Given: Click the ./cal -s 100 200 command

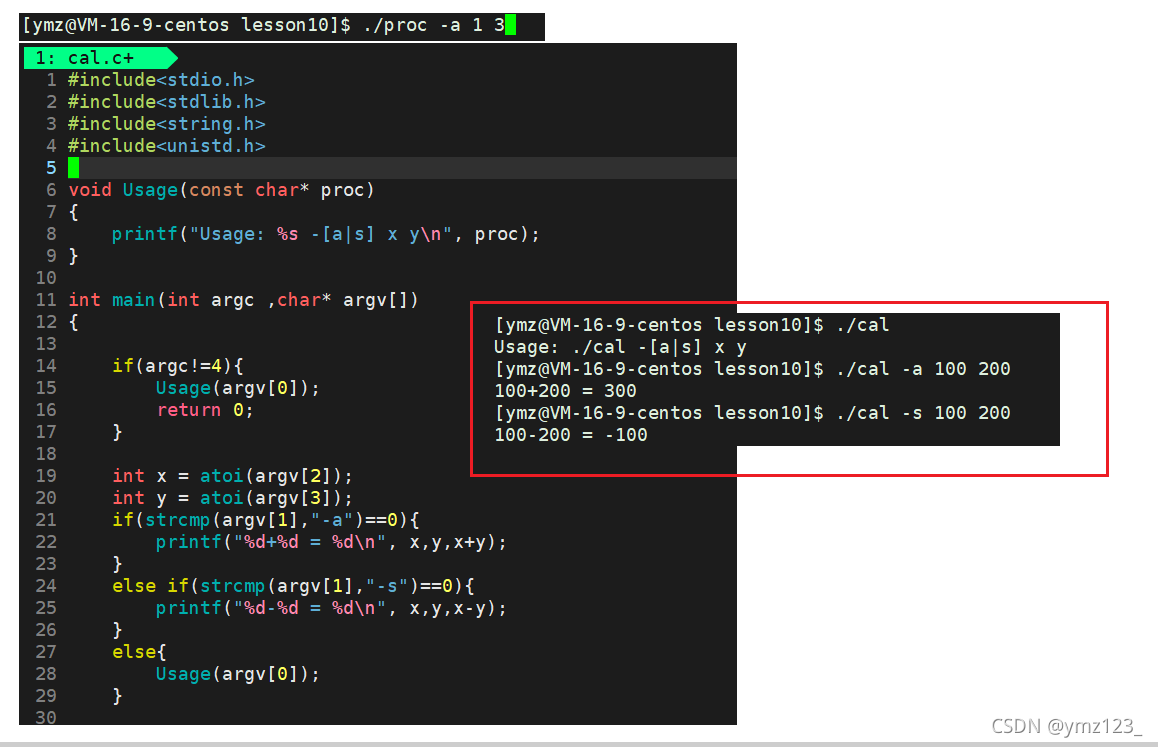Looking at the screenshot, I should click(923, 413).
